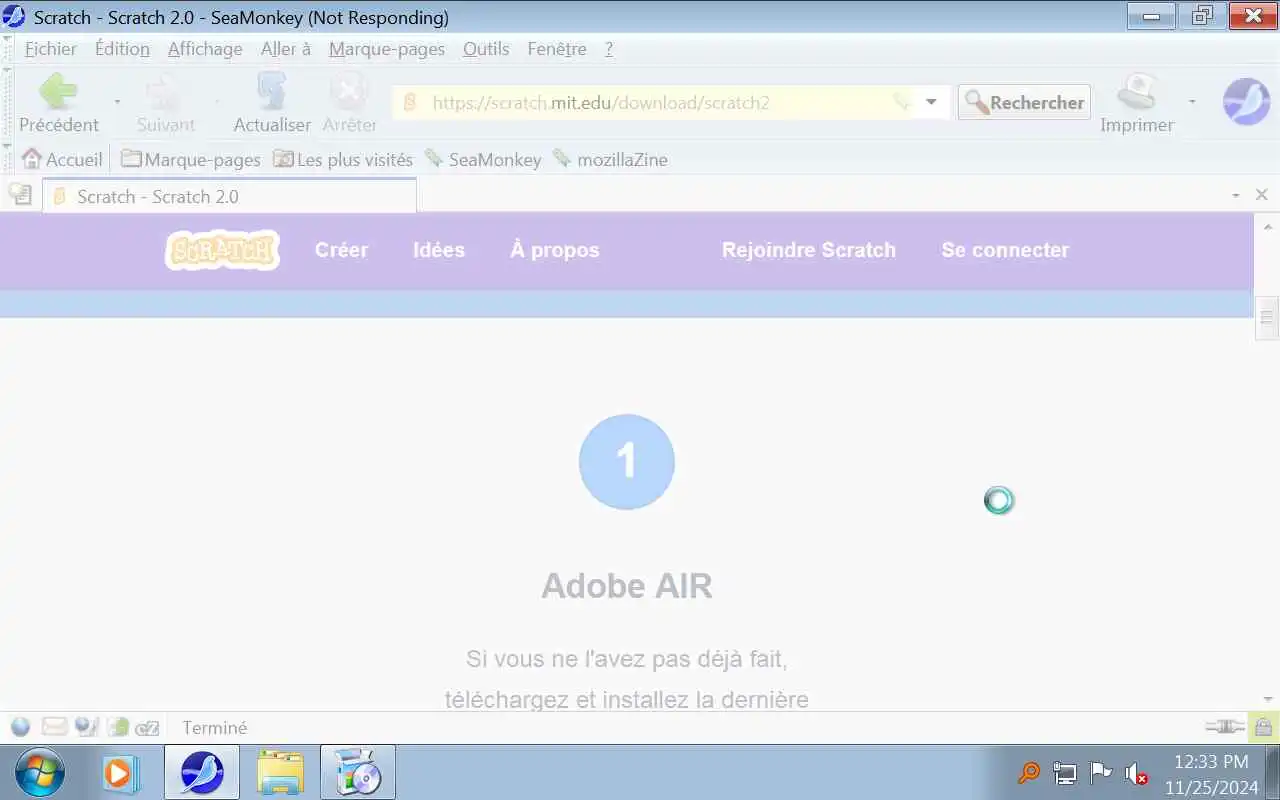Image resolution: width=1280 pixels, height=800 pixels.
Task: Click the Suivant forward arrow button
Action: tap(166, 103)
